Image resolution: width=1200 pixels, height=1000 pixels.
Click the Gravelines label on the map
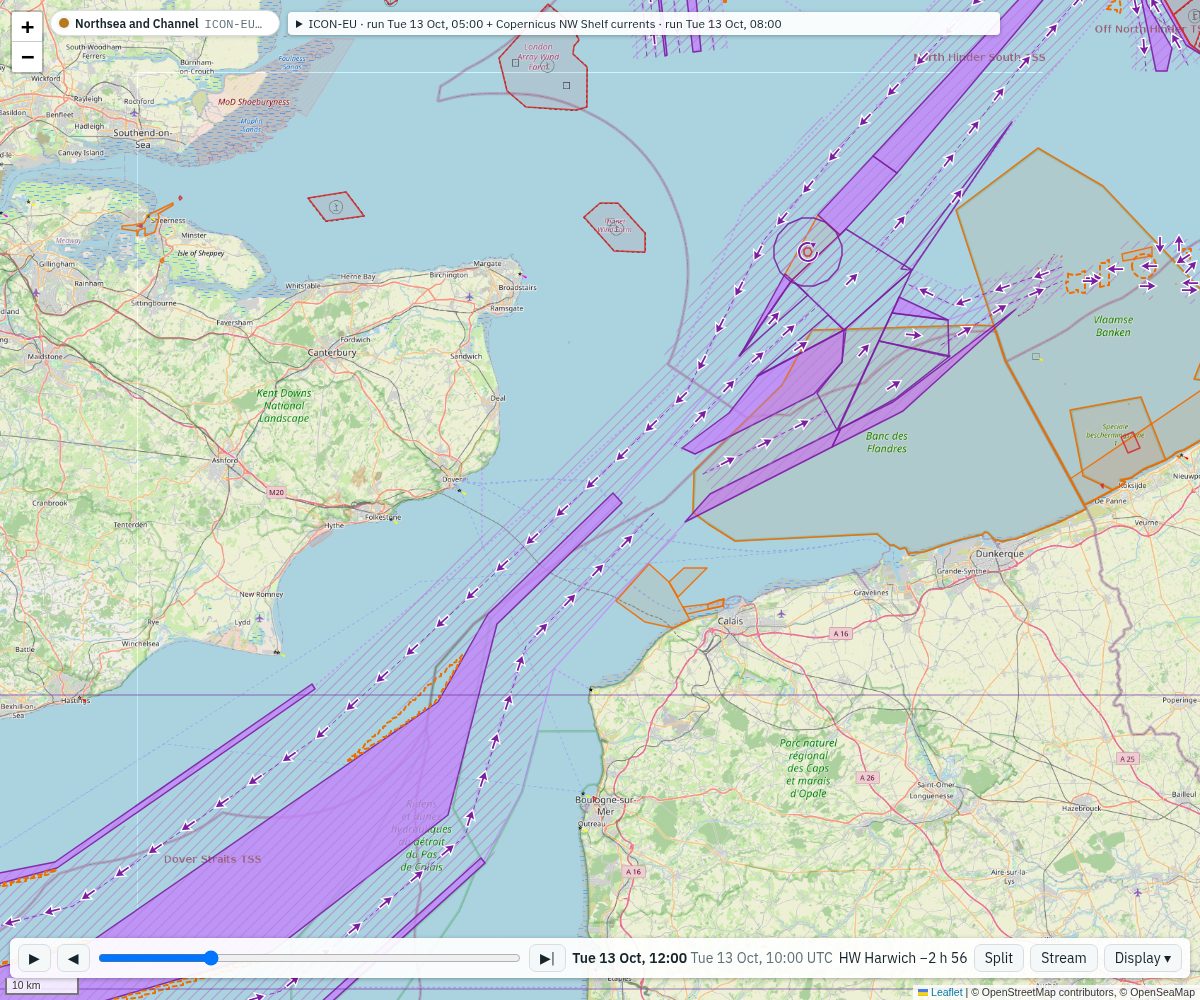pyautogui.click(x=871, y=592)
